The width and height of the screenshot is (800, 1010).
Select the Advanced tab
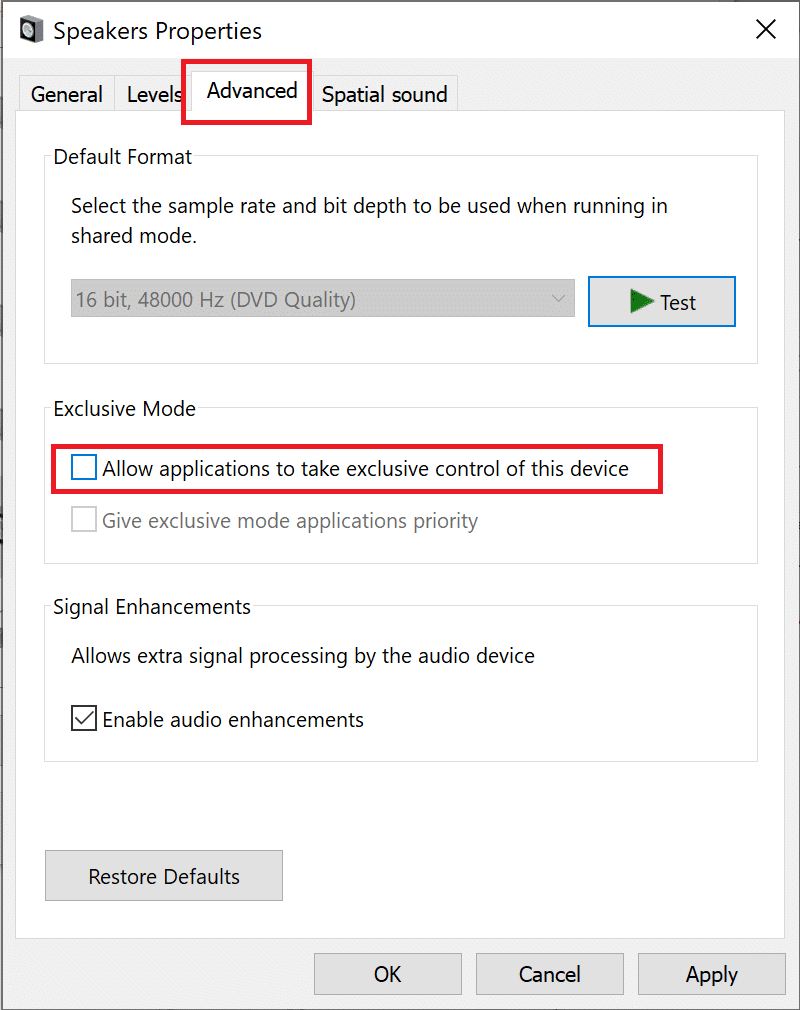tap(251, 91)
